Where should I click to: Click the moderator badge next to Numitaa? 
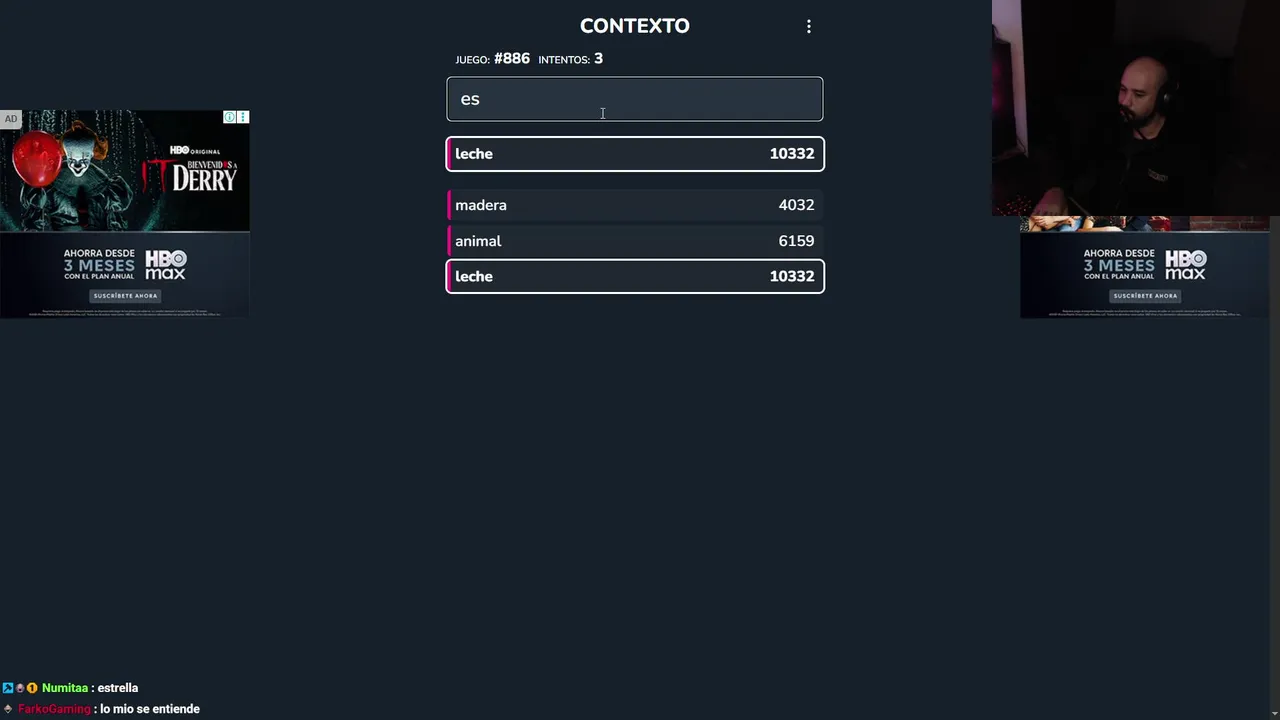[x=8, y=688]
